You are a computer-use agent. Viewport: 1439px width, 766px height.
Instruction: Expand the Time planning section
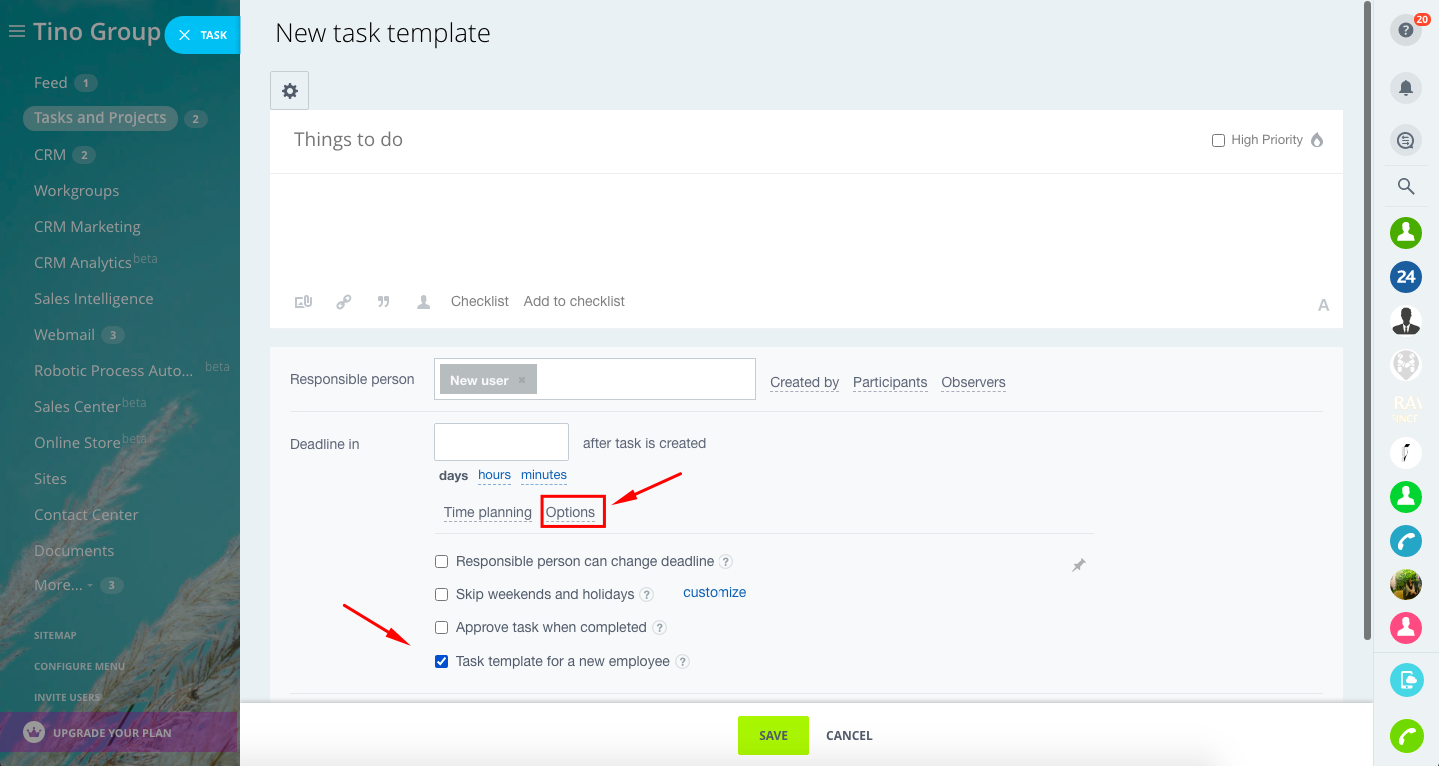click(488, 512)
